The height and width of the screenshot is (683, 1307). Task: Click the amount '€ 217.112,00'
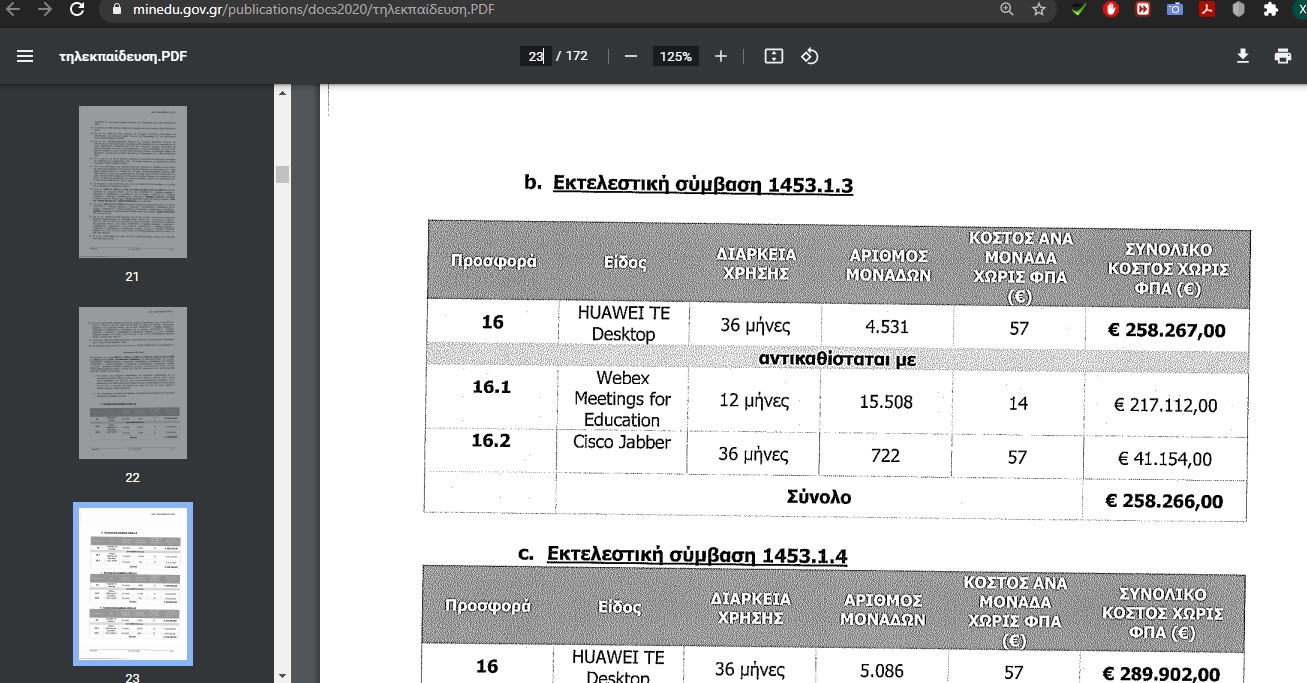[x=1166, y=405]
